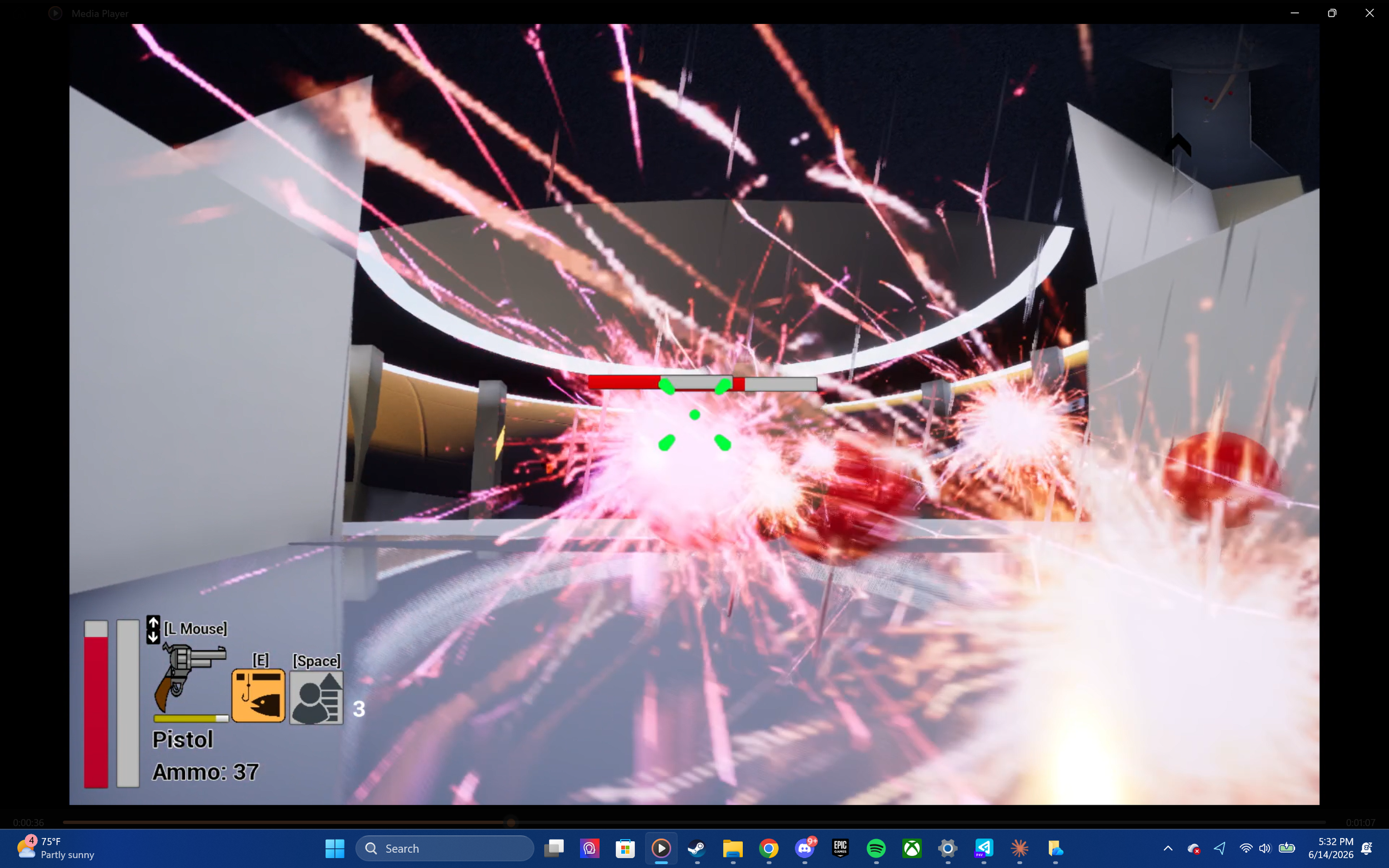
Task: Open File Explorer from the taskbar
Action: 733,848
